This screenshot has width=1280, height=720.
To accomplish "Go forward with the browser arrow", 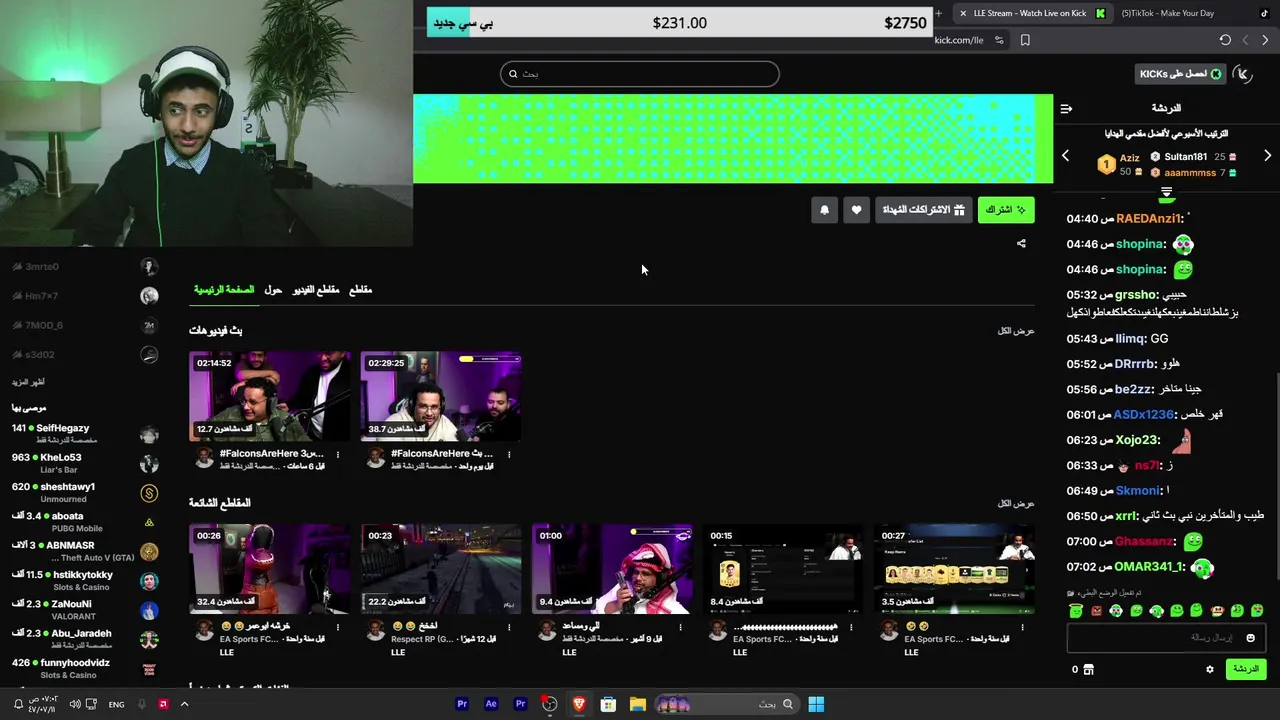I will click(1265, 40).
